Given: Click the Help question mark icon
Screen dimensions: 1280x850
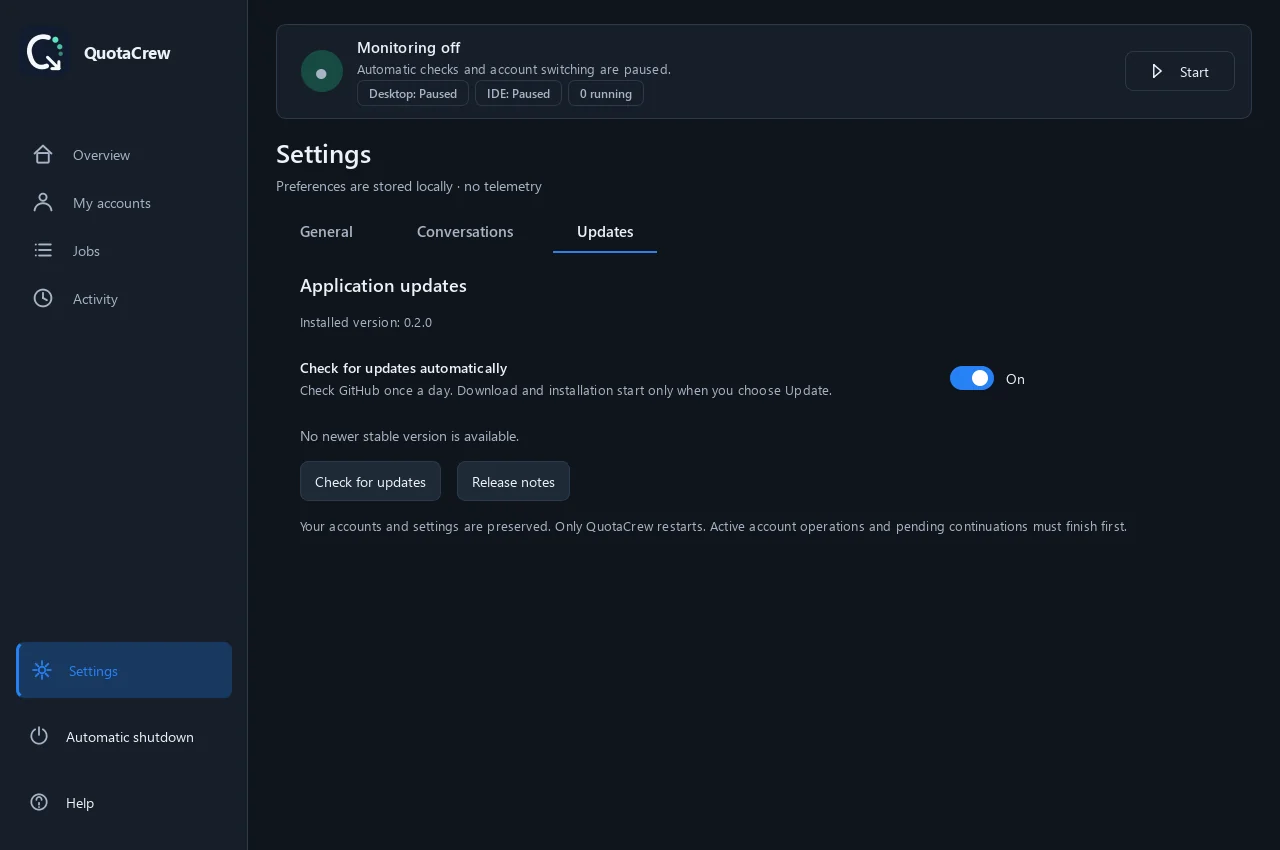Looking at the screenshot, I should tap(39, 802).
